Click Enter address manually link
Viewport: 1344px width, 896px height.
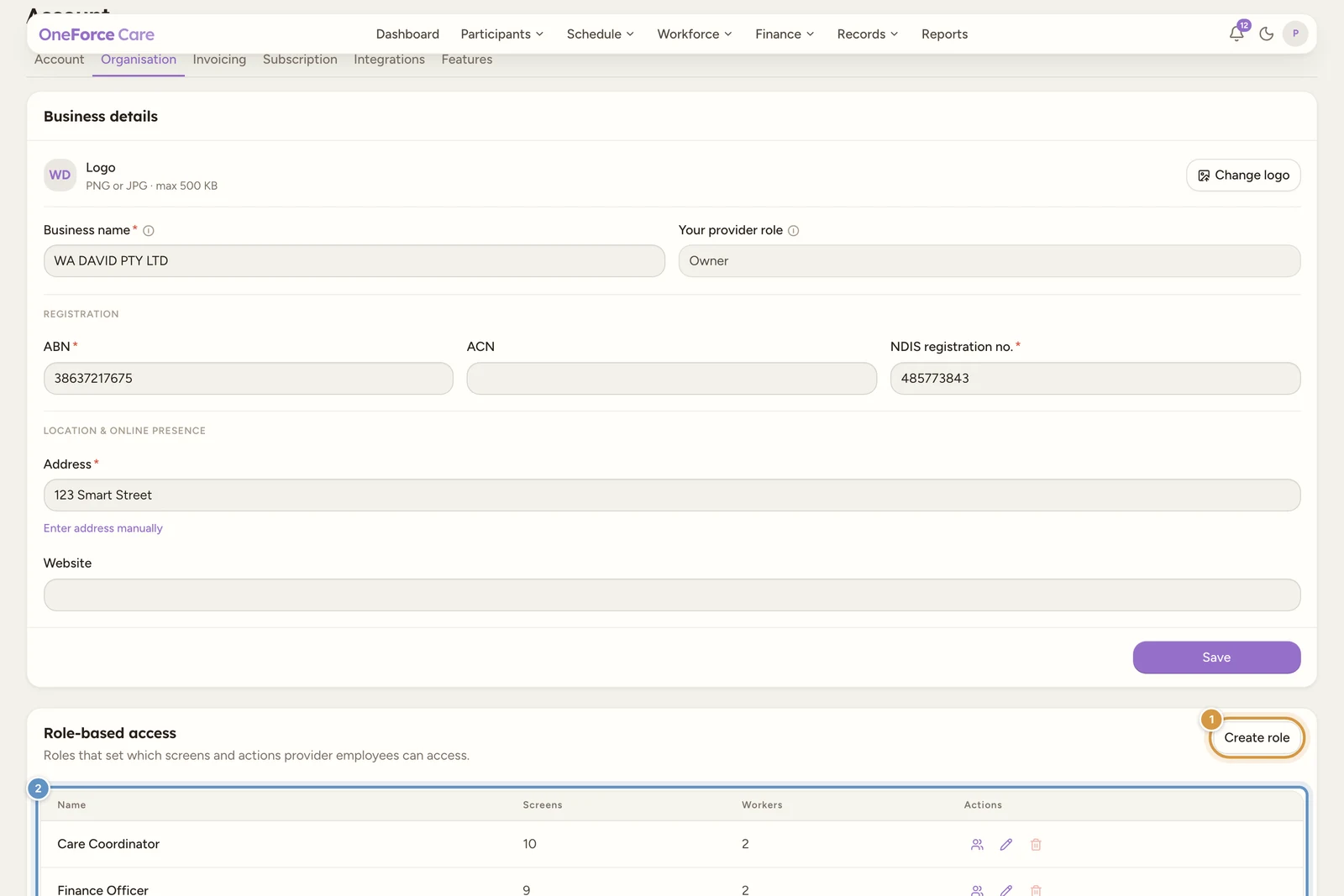click(x=103, y=528)
